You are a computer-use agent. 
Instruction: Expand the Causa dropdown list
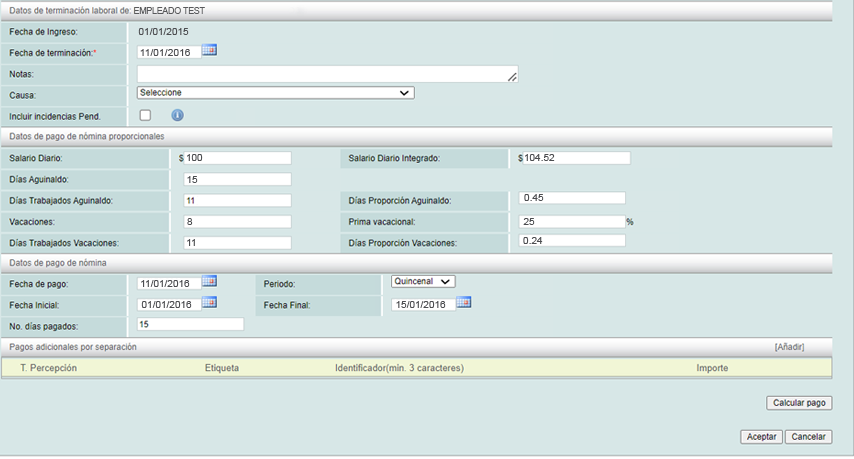point(275,93)
